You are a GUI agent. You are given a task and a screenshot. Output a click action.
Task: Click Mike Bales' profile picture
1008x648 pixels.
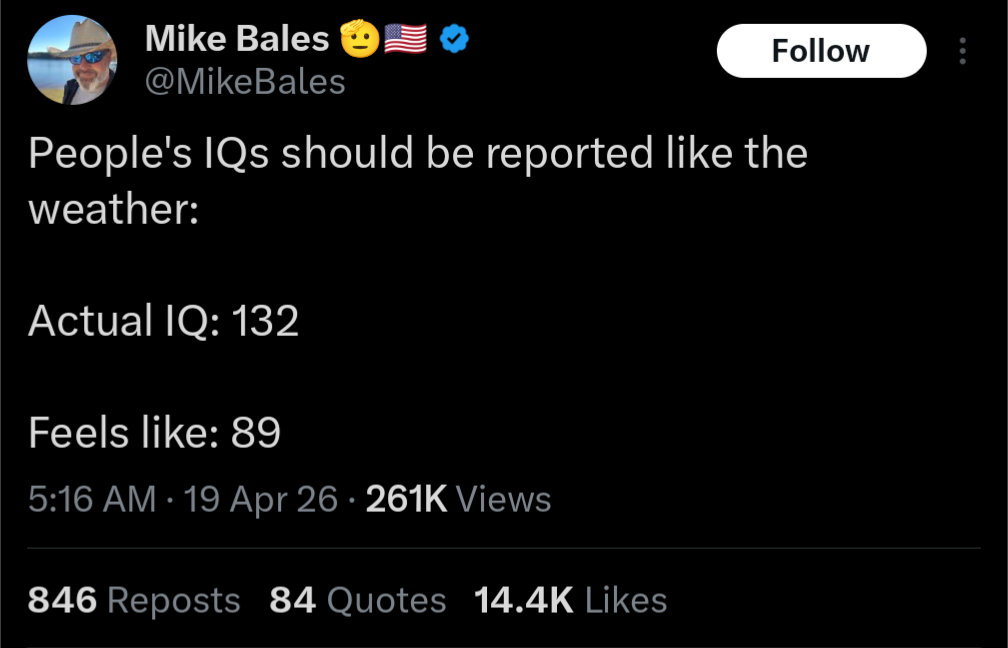click(73, 60)
